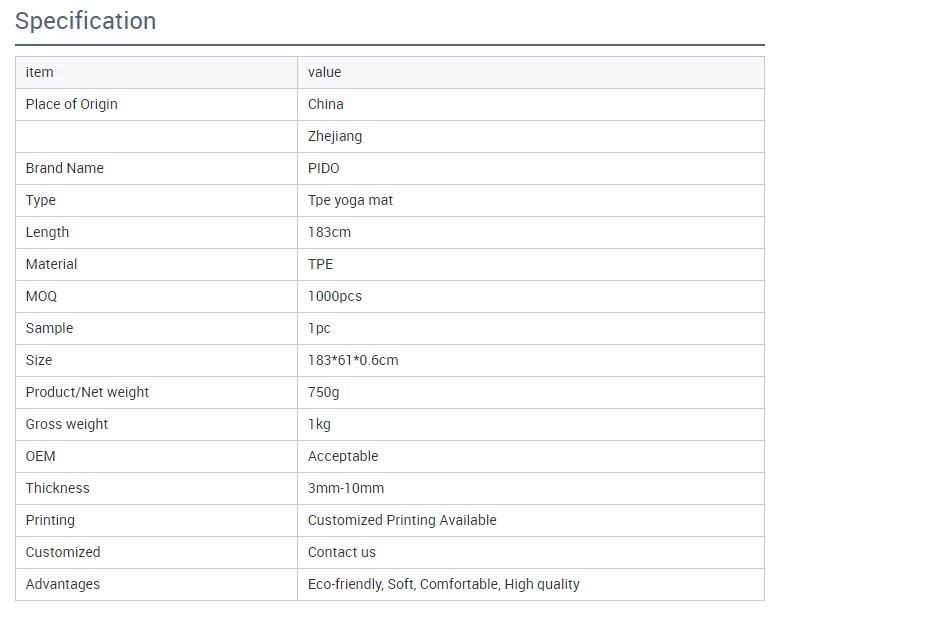The height and width of the screenshot is (622, 950).
Task: Click the Zhejiang value cell
Action: pyautogui.click(x=335, y=136)
